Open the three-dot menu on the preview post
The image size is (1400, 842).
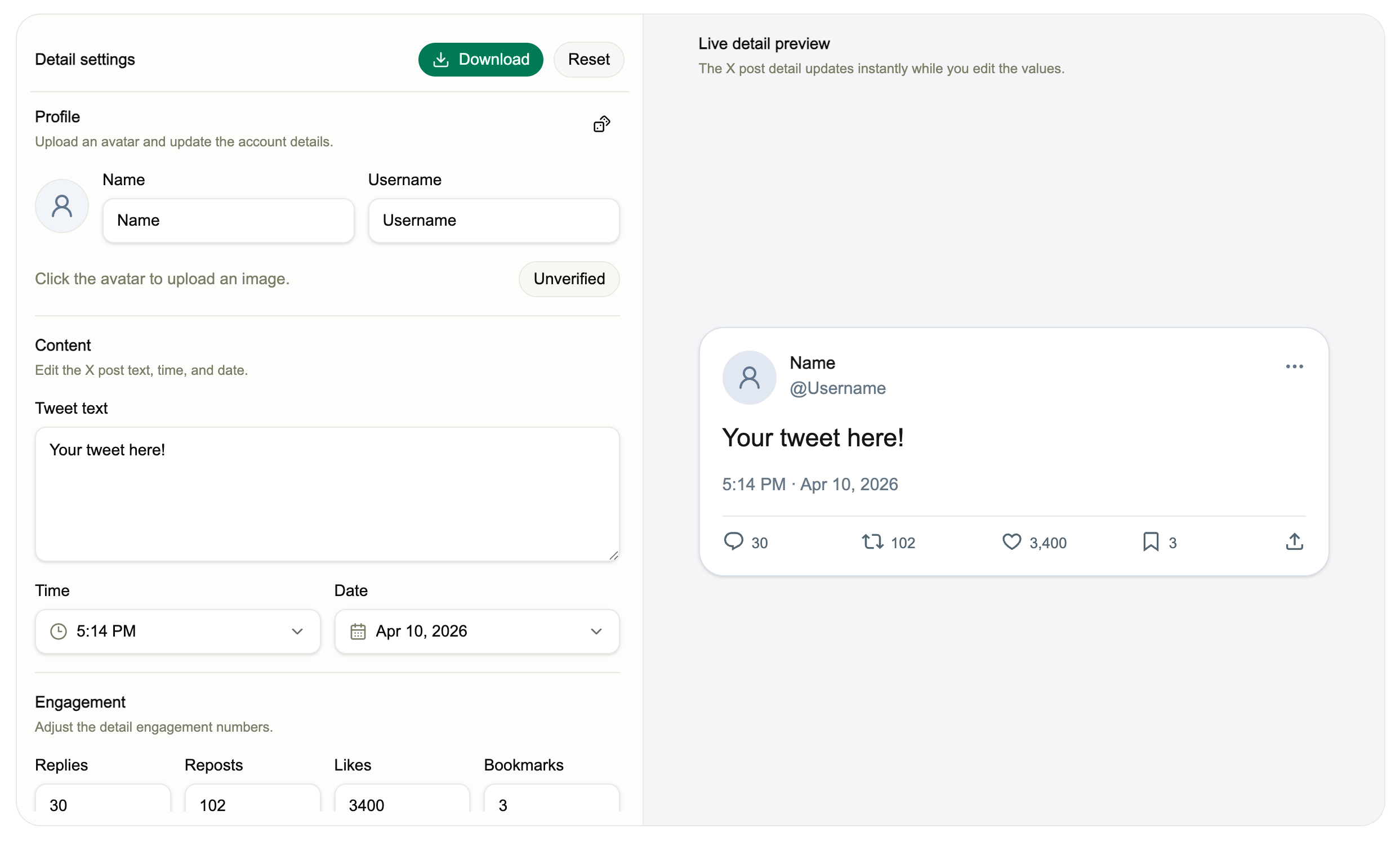pos(1294,366)
